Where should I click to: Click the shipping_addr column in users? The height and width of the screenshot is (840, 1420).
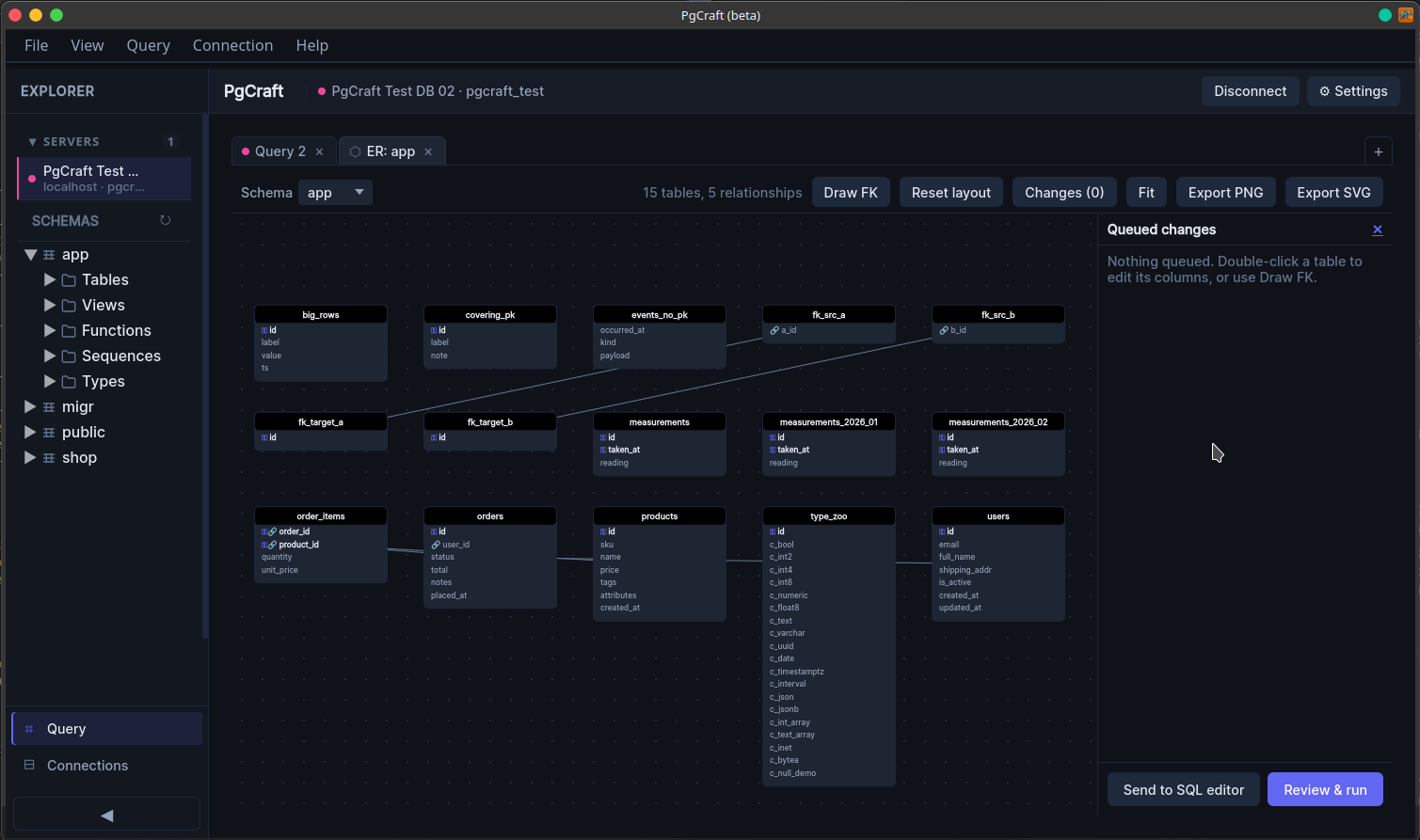[x=965, y=570]
